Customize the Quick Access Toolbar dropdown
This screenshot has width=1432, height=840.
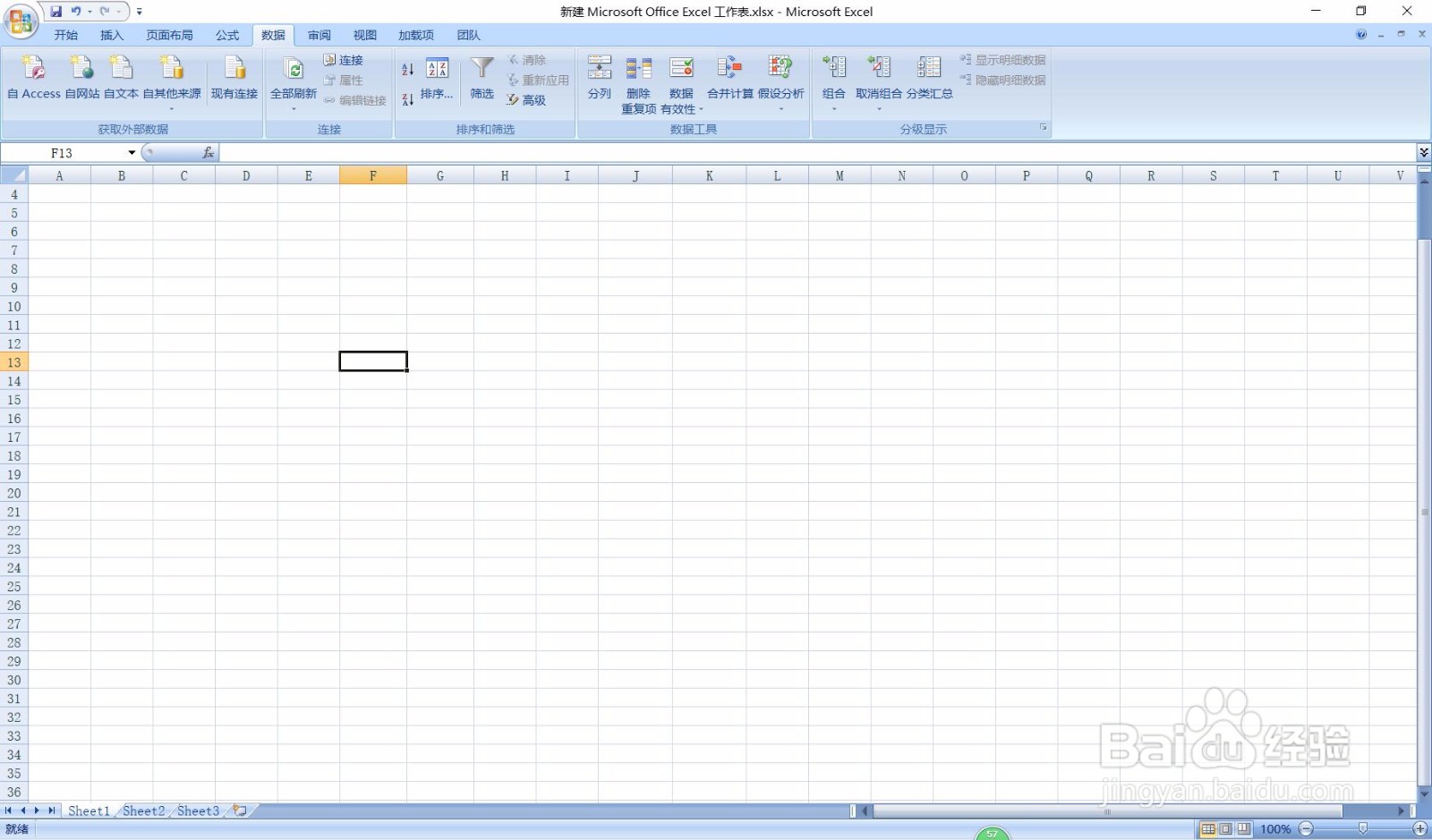pyautogui.click(x=140, y=12)
